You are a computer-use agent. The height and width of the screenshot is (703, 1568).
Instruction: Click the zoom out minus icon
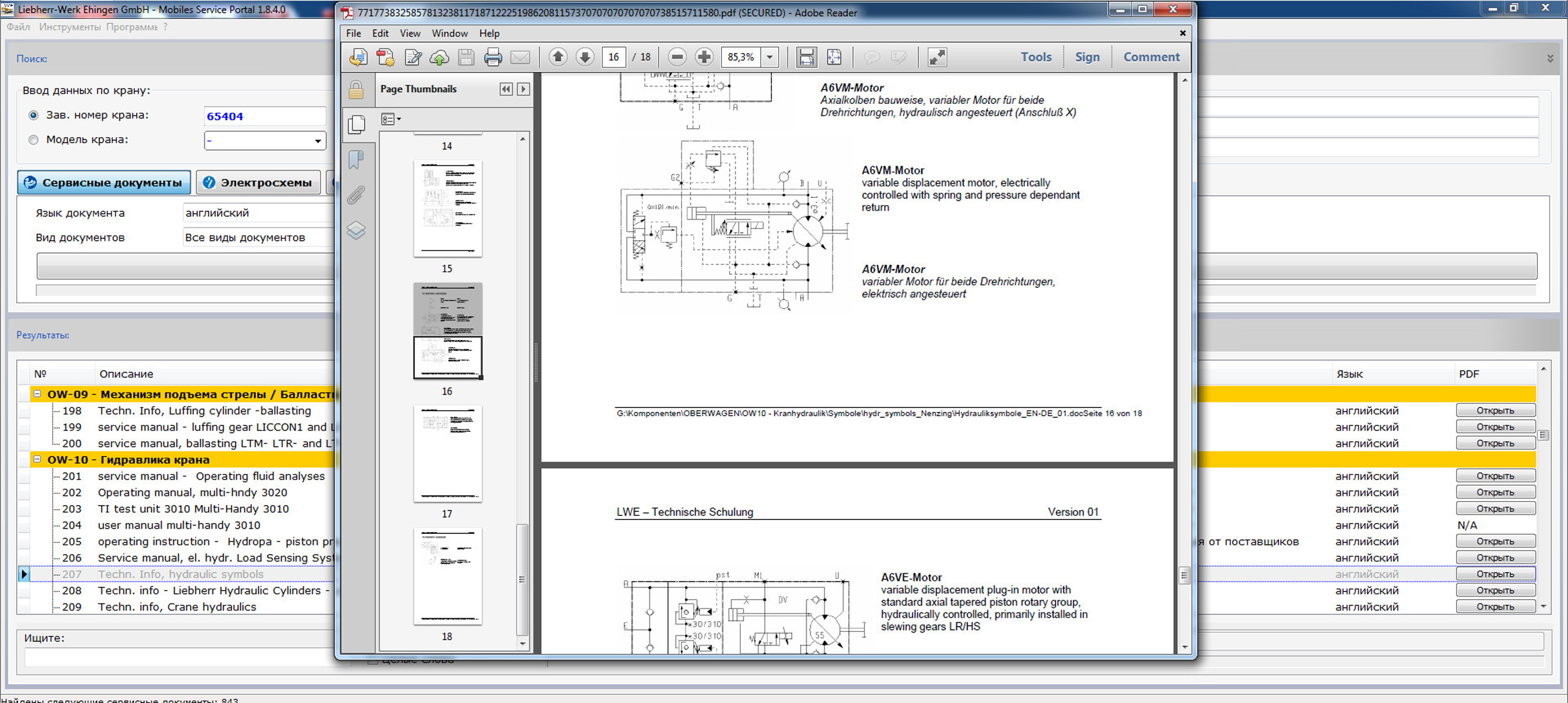(677, 58)
